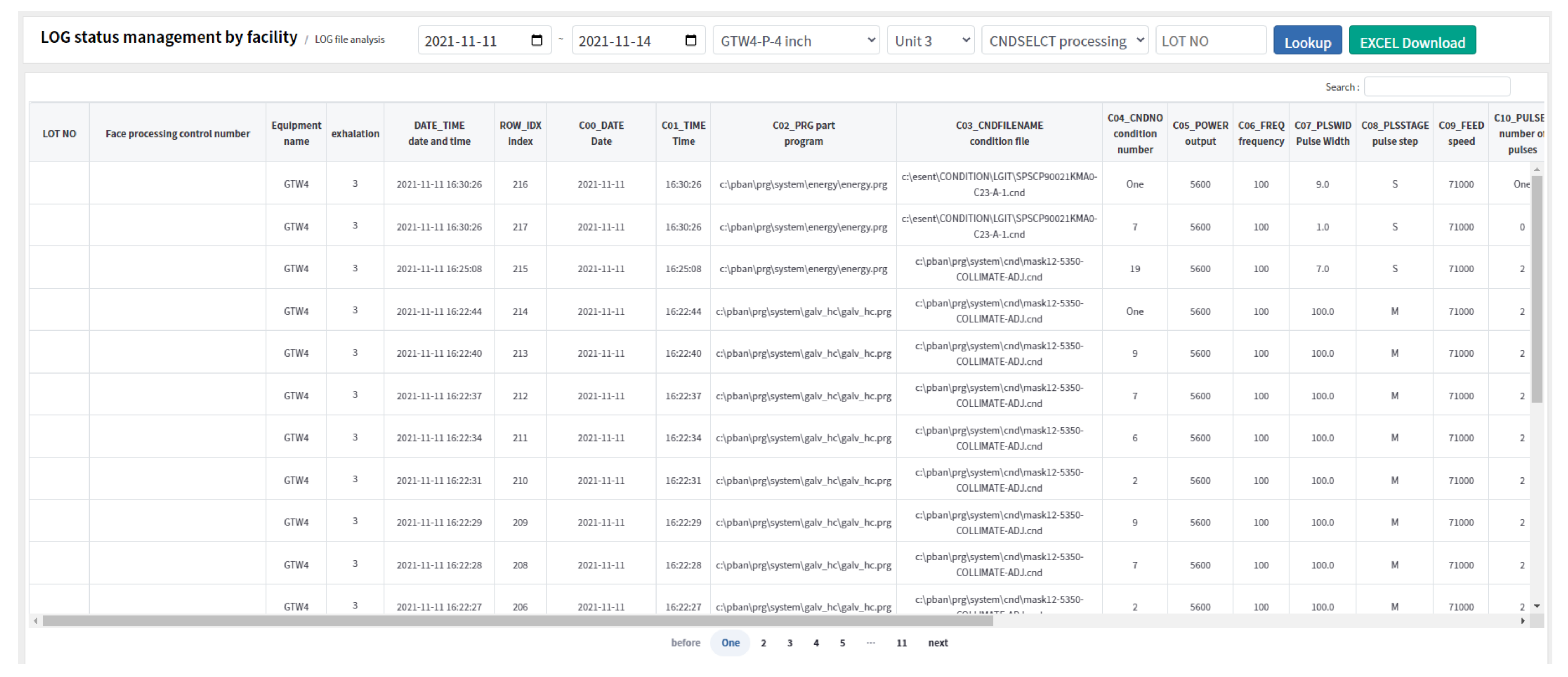Sort by the ROW_IDX index column header
1568x677 pixels.
point(520,133)
